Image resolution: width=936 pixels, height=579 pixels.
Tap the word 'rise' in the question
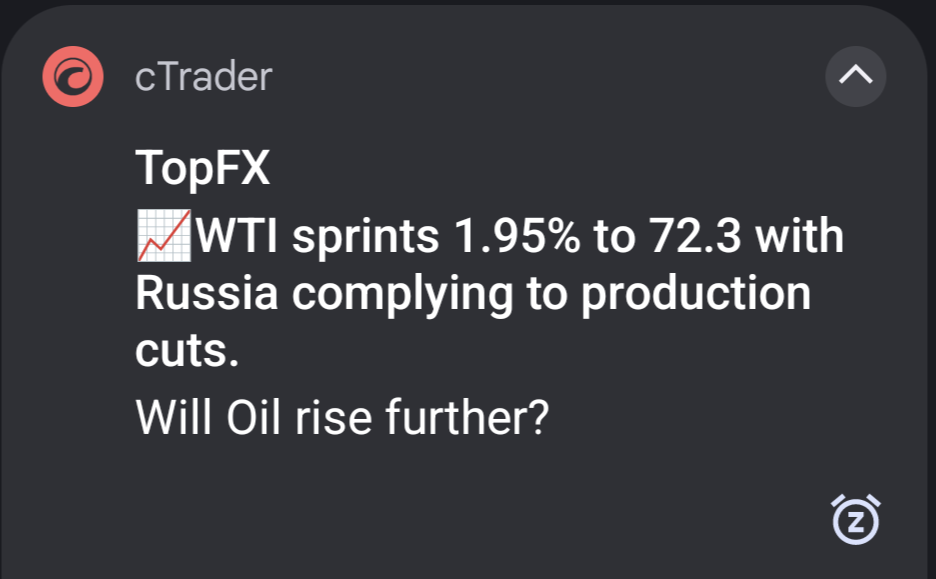(333, 417)
